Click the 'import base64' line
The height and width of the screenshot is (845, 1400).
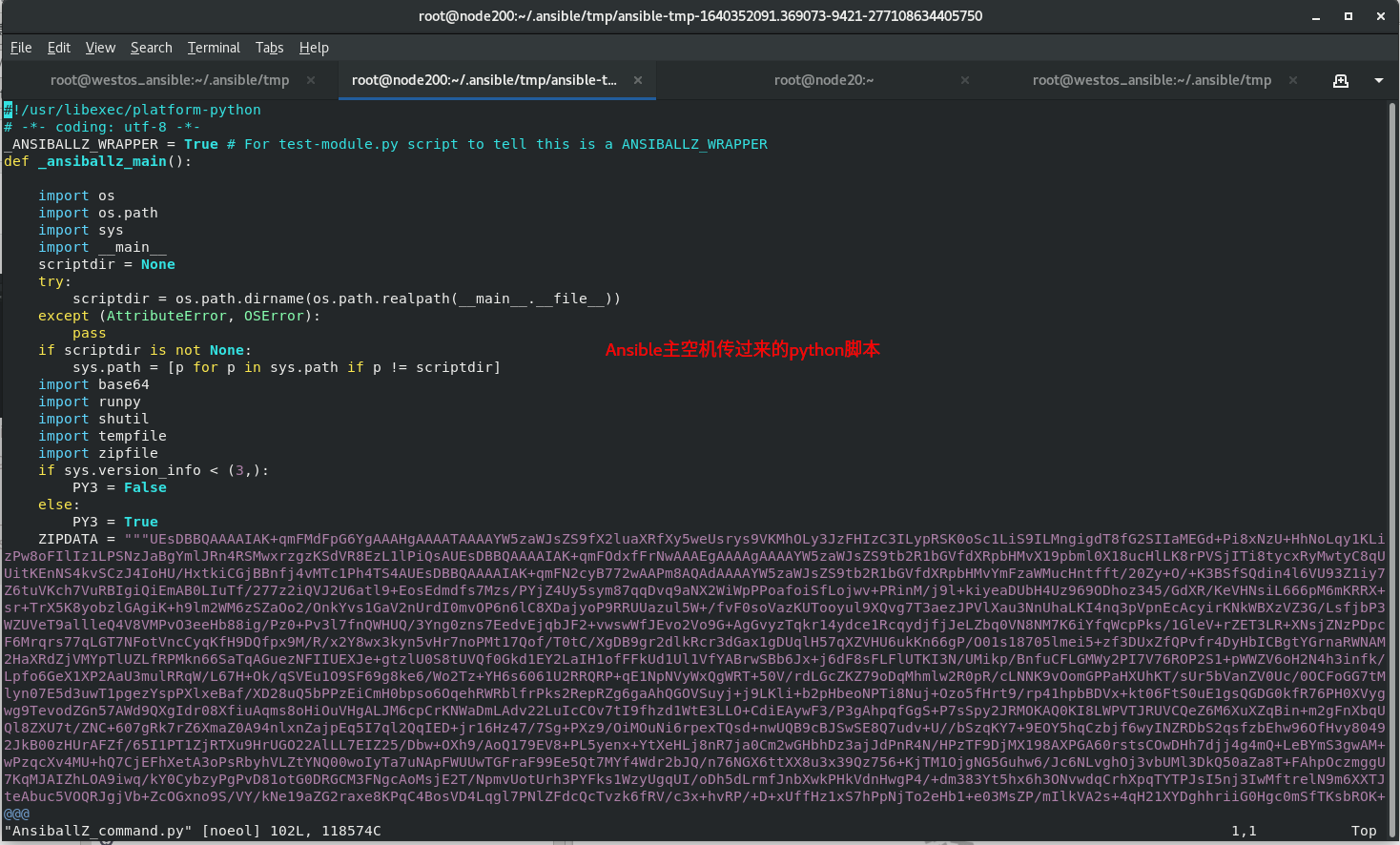coord(93,384)
